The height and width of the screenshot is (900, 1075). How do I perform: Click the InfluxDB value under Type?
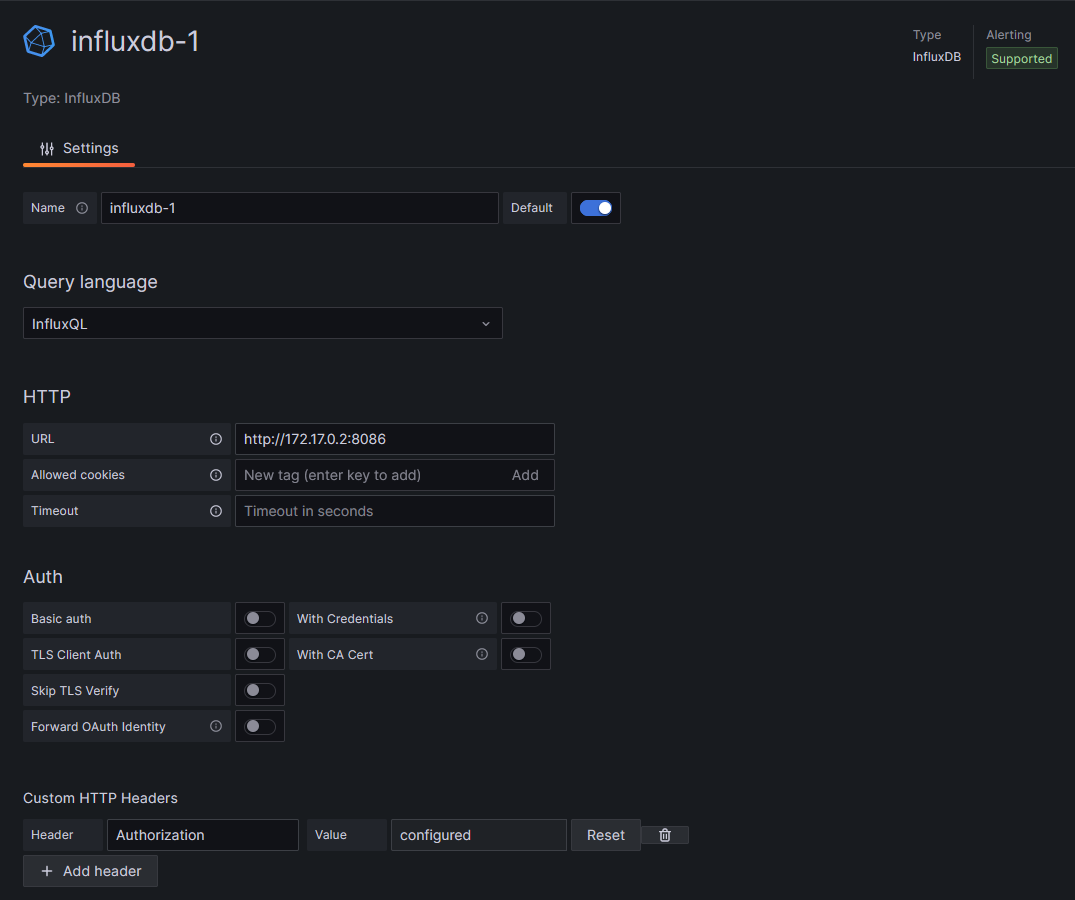[937, 57]
